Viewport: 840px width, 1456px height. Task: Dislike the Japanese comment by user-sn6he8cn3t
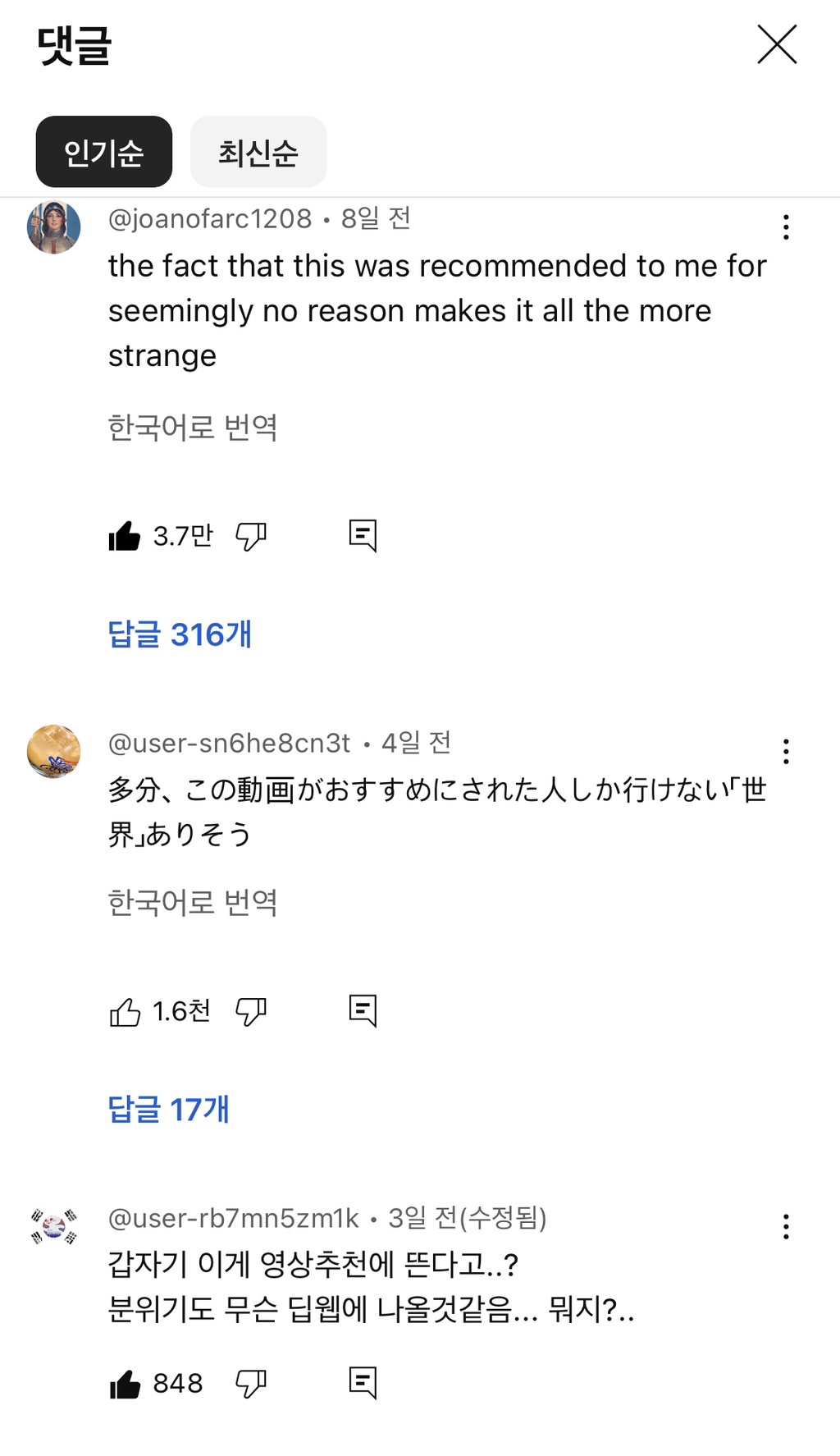click(251, 1012)
